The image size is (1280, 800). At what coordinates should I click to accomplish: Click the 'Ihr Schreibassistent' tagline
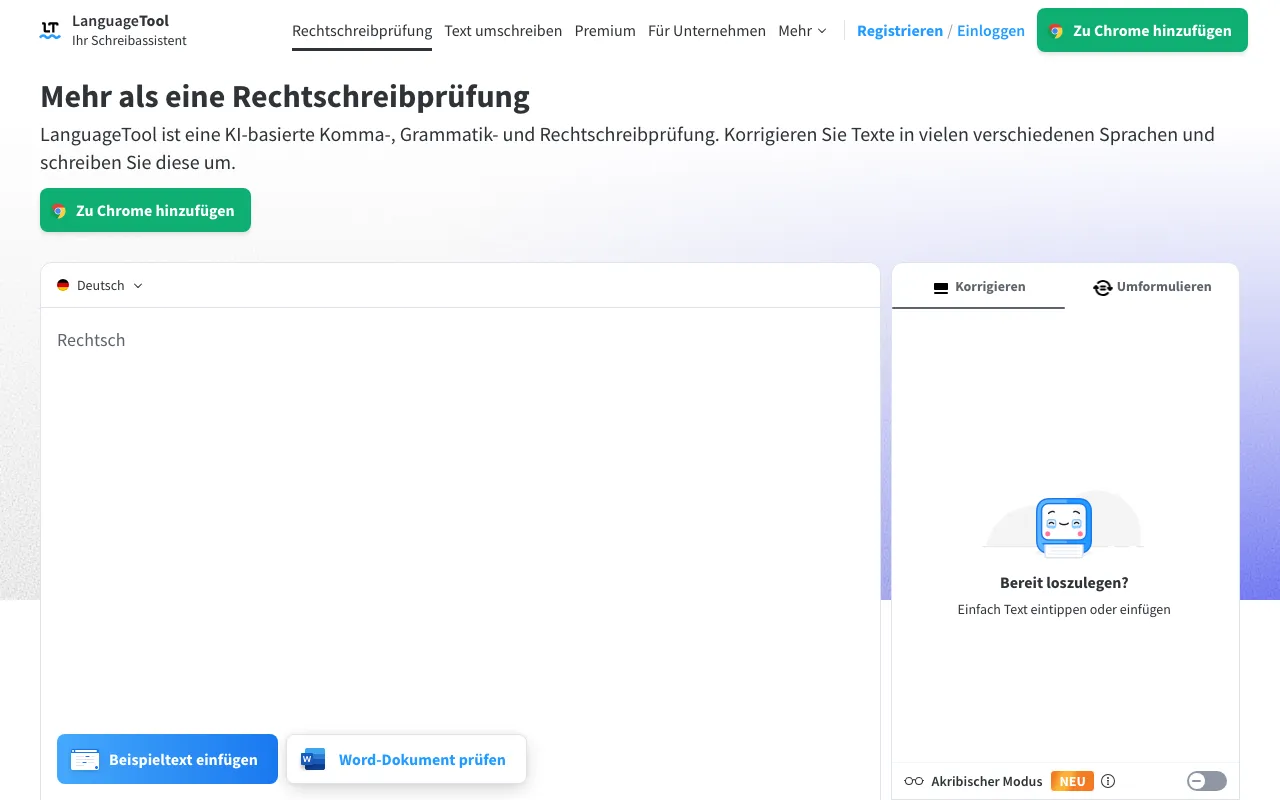tap(129, 41)
